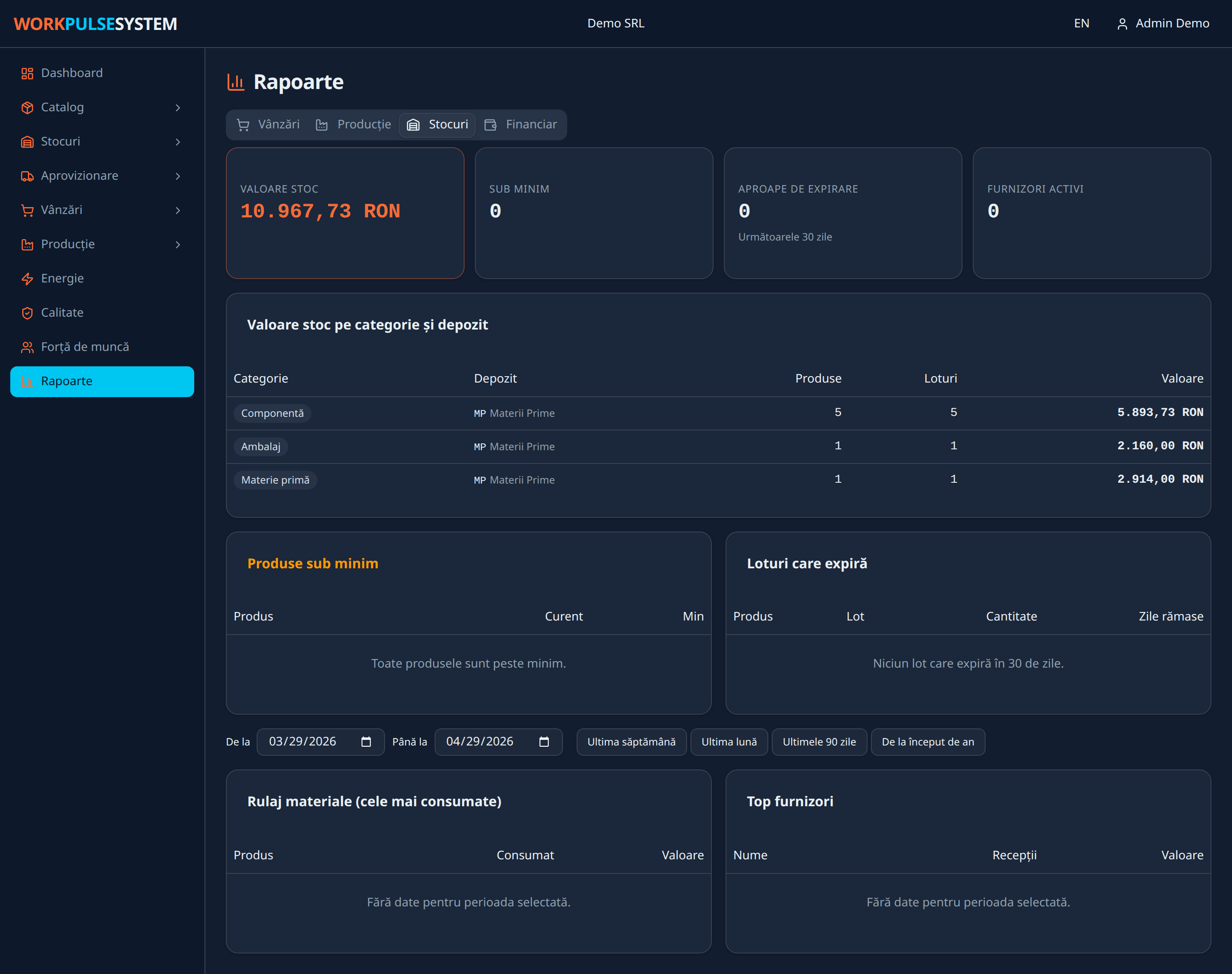Open Forță de muncă from sidebar
Screen dimensions: 1232x974
tap(102, 347)
